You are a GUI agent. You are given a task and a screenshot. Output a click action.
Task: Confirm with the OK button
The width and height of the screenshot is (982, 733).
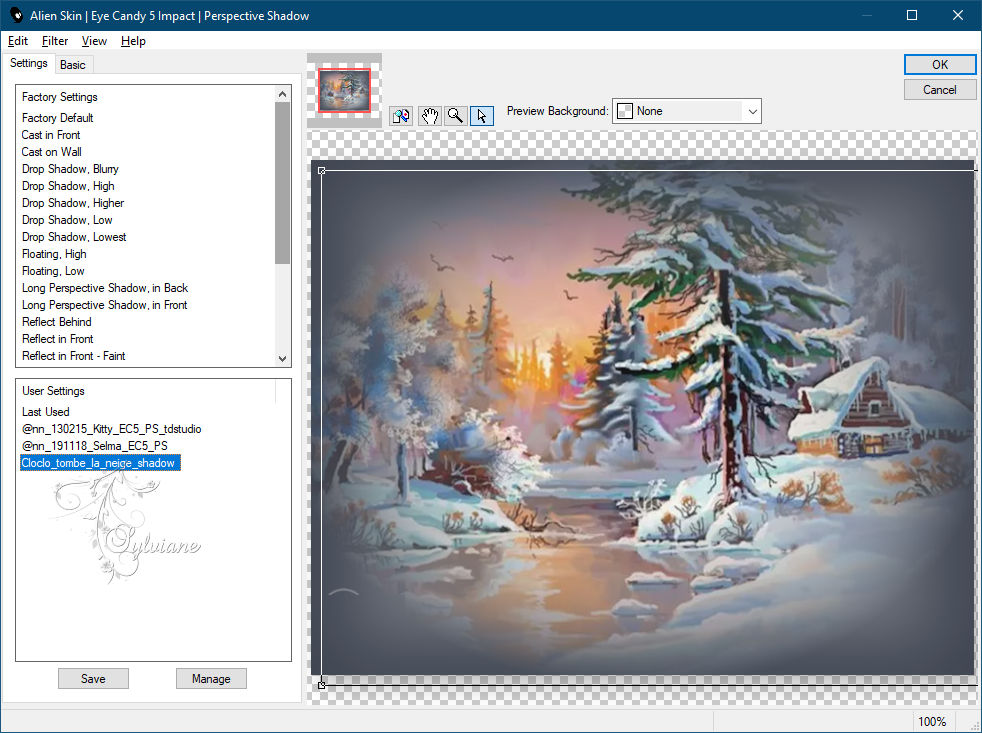pyautogui.click(x=939, y=65)
